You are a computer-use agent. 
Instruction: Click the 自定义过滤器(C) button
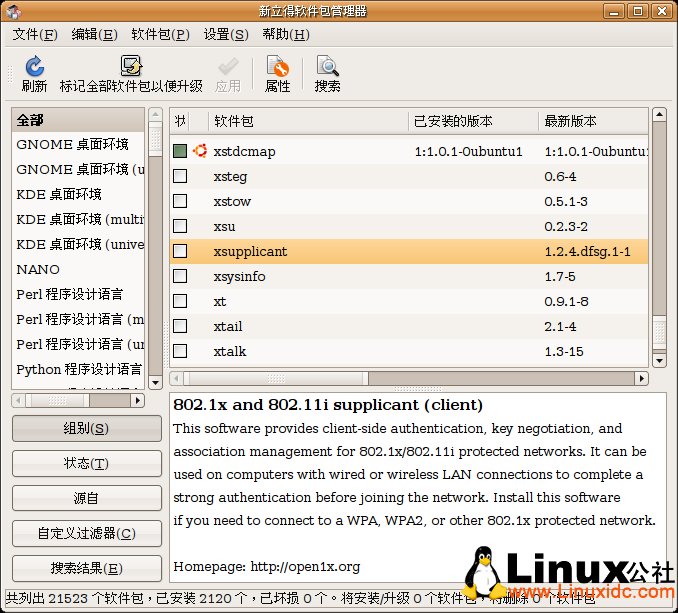pos(86,533)
